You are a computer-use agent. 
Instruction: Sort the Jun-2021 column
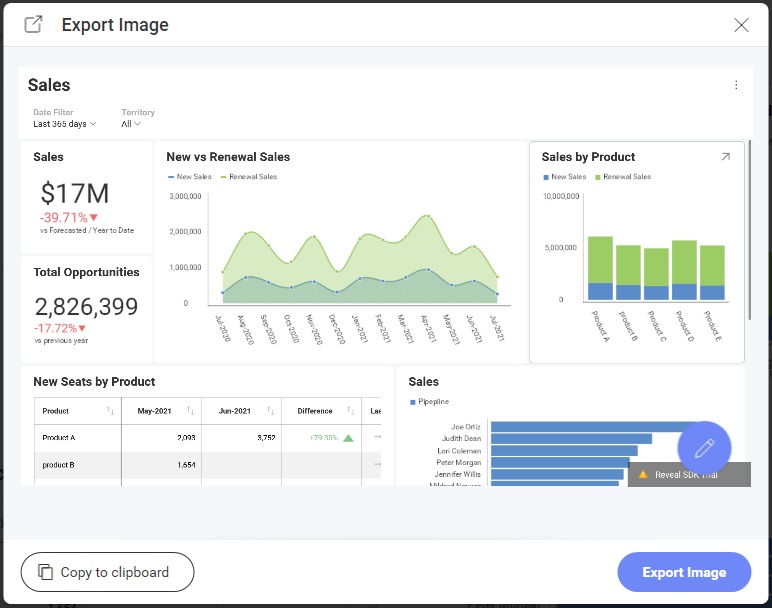270,411
